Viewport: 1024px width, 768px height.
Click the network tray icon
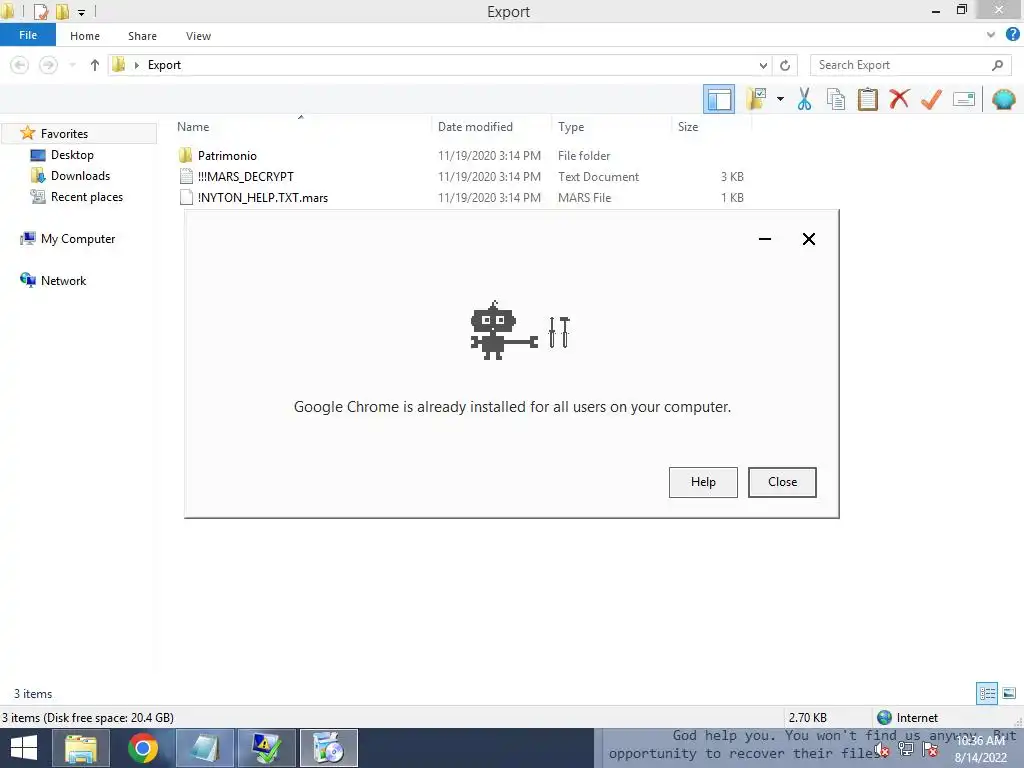coord(906,750)
